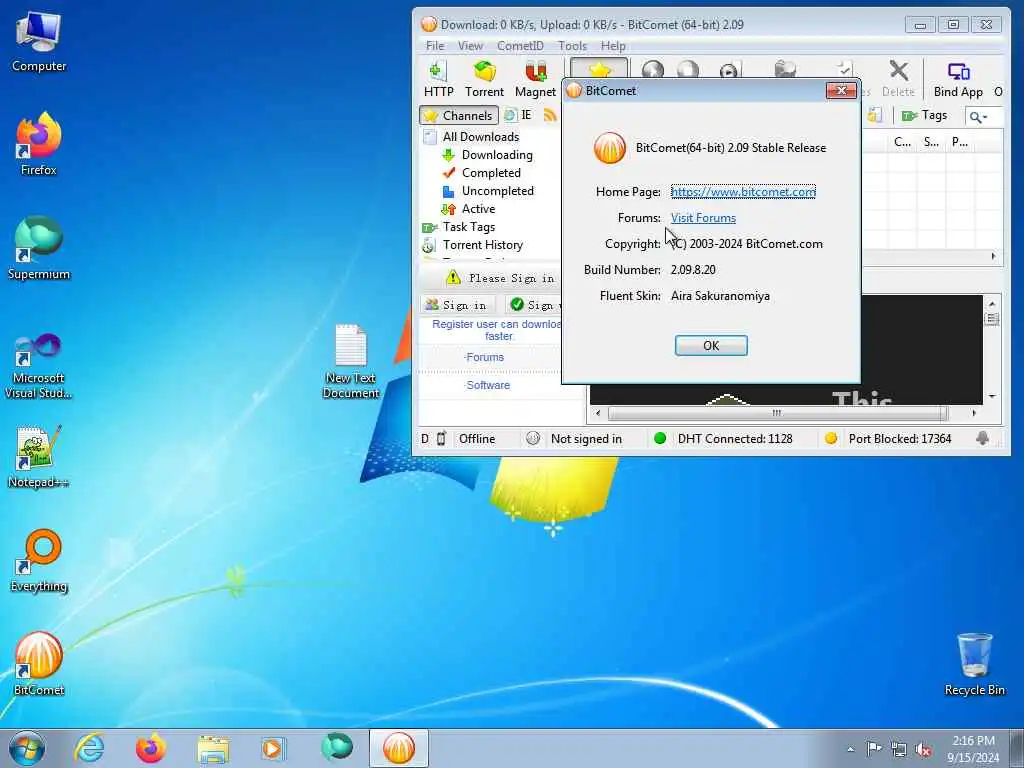
Task: Open Bind App in BitComet toolbar
Action: tap(958, 79)
